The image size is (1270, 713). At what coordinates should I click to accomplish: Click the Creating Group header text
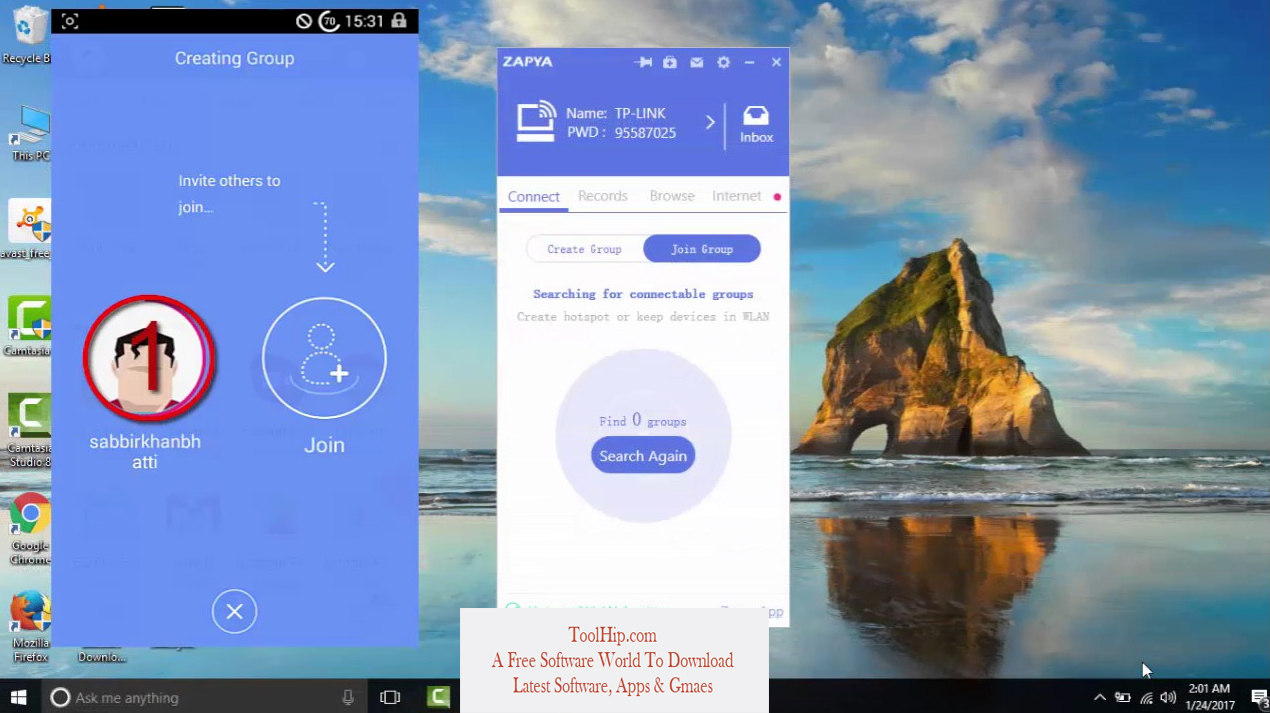(234, 58)
